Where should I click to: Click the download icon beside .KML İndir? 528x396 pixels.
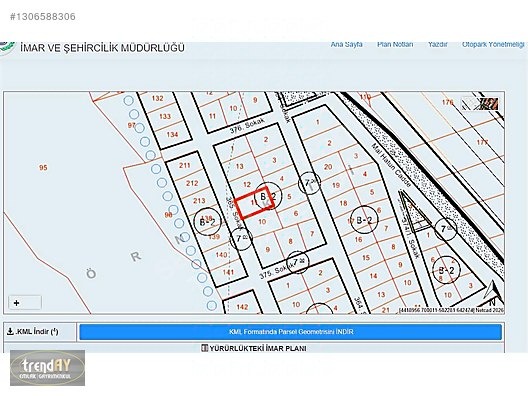pos(10,331)
